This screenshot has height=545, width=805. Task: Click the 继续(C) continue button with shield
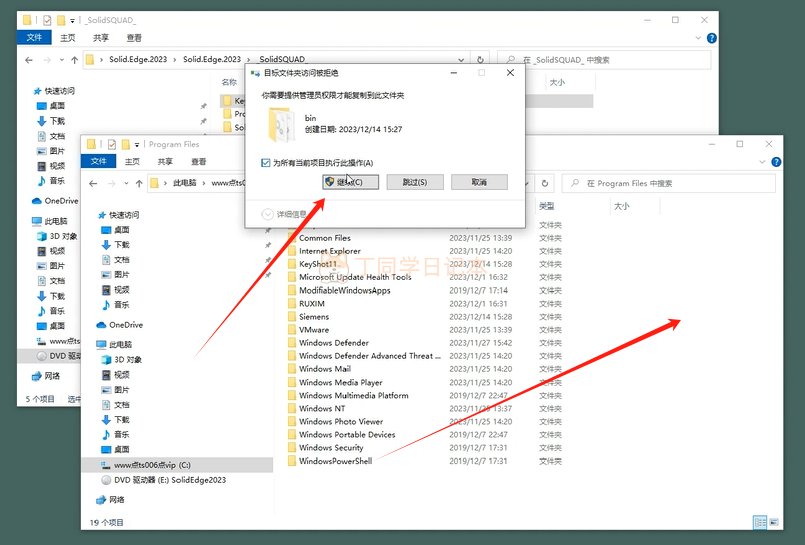tap(349, 182)
